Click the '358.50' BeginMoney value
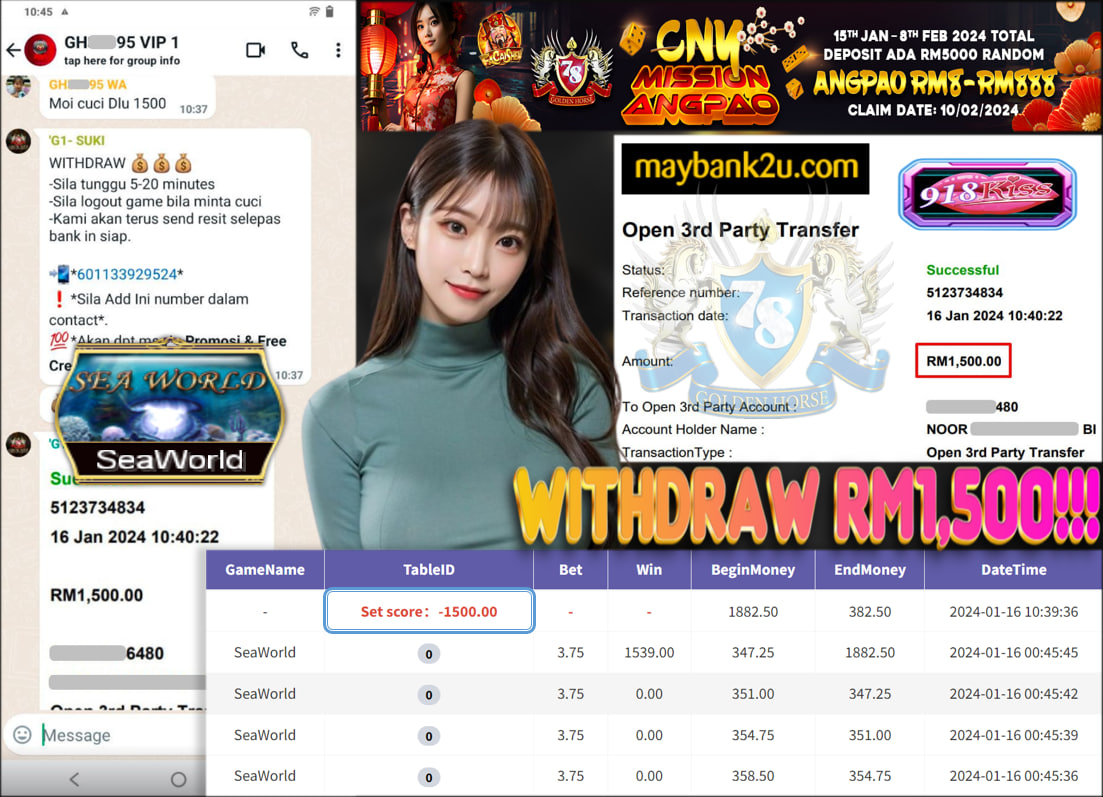1103x797 pixels. 753,776
